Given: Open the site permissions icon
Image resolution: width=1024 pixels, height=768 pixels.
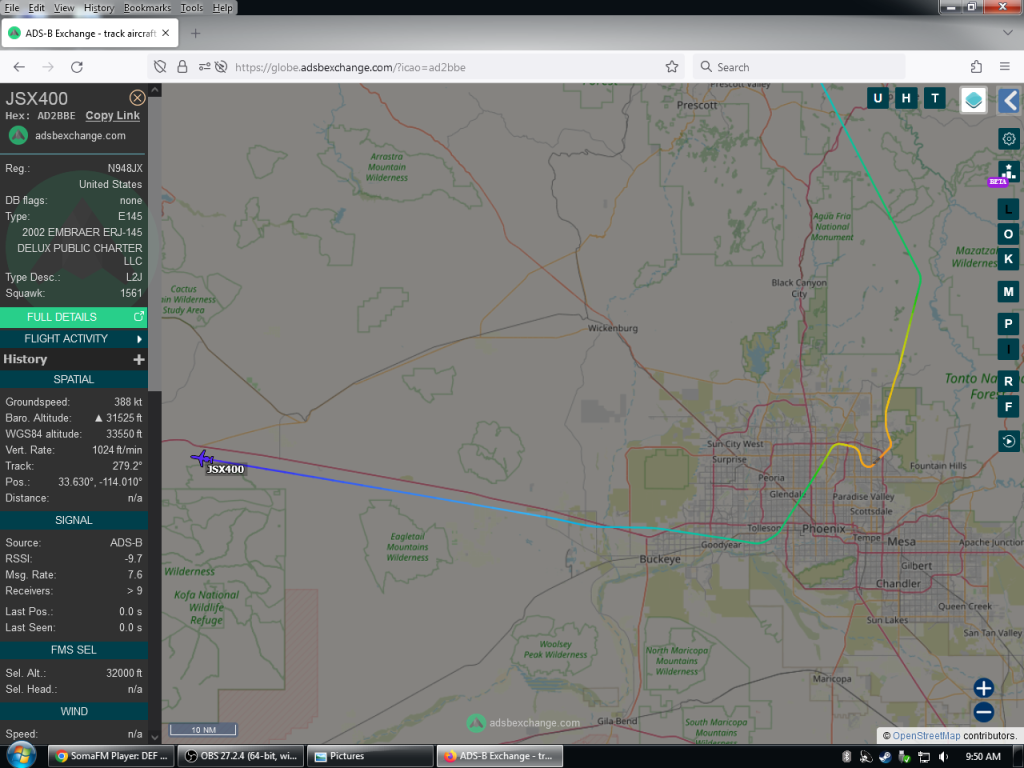Looking at the screenshot, I should tap(204, 67).
